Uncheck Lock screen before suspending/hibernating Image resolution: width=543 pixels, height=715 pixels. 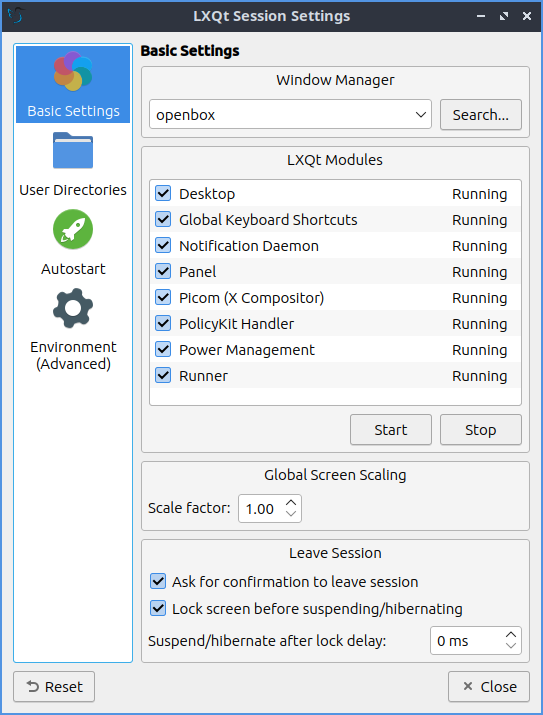coord(158,608)
